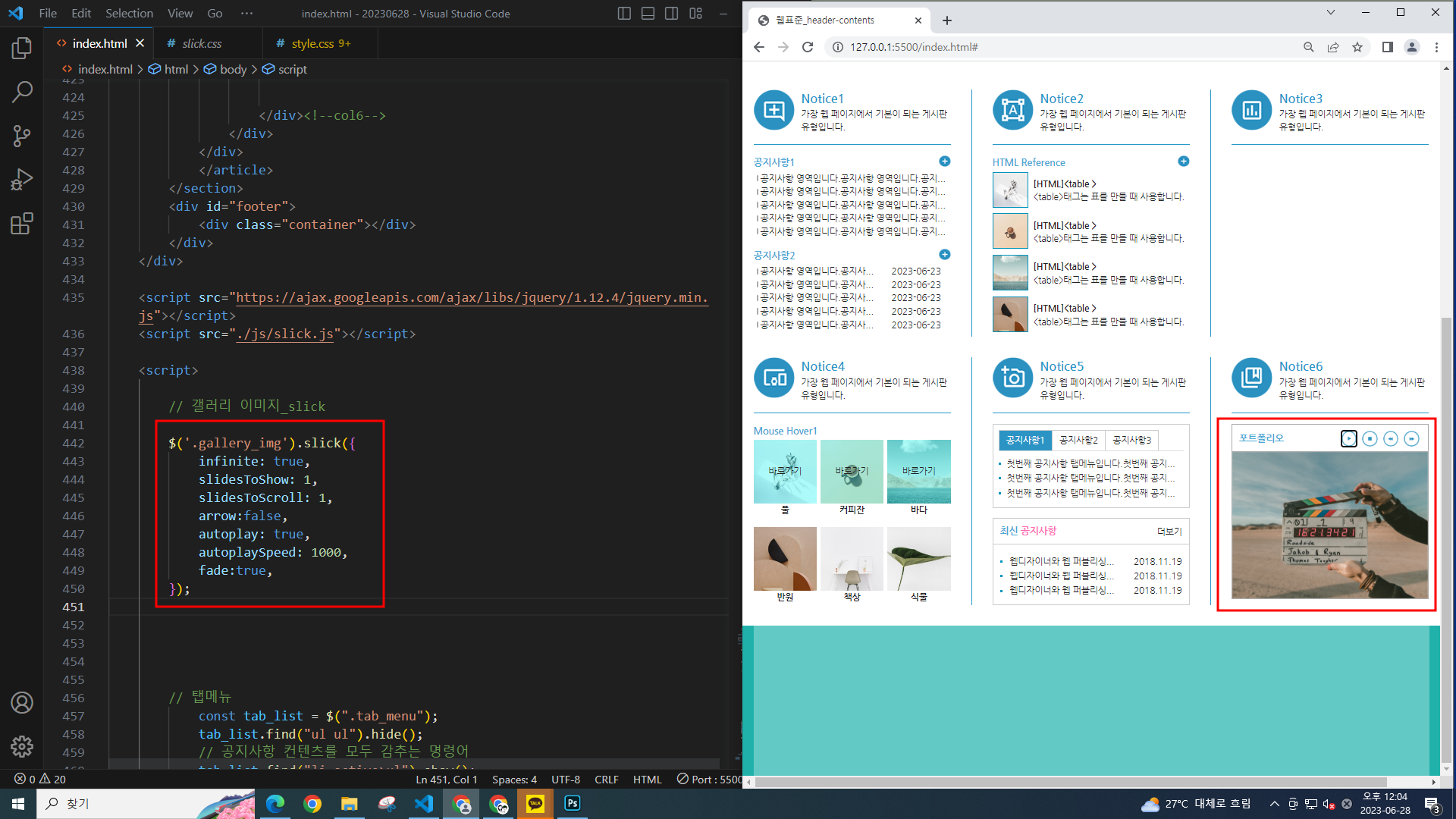Open the Run and Debug view
Viewport: 1456px width, 819px height.
point(22,180)
